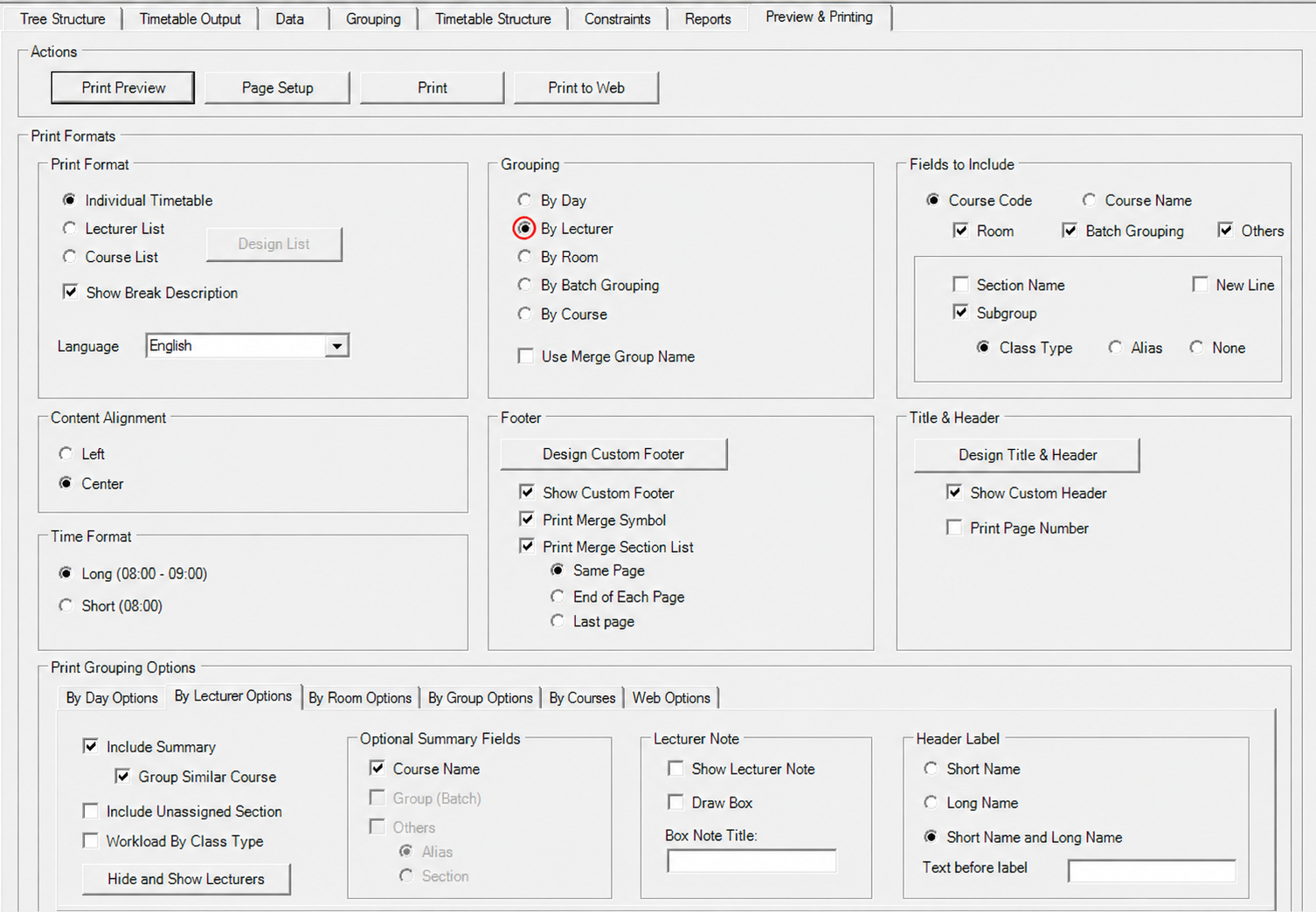Select the By Room Options tab

[x=360, y=698]
